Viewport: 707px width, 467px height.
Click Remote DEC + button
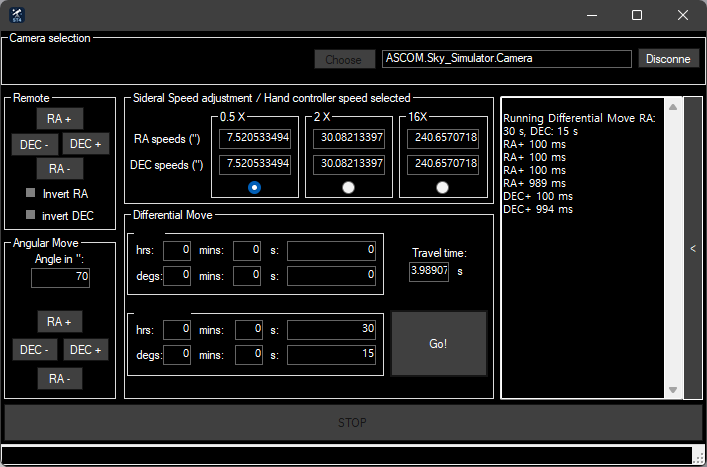(x=86, y=144)
